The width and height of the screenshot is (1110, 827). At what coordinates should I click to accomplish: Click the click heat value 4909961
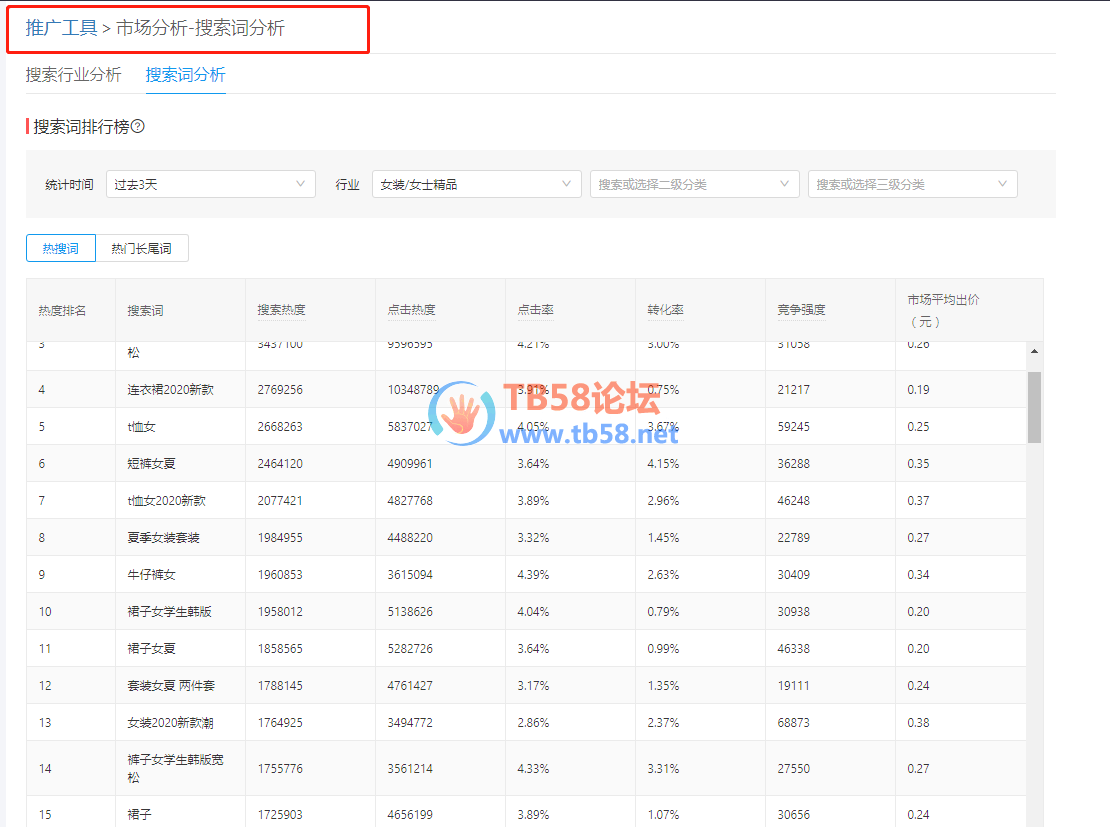click(410, 464)
